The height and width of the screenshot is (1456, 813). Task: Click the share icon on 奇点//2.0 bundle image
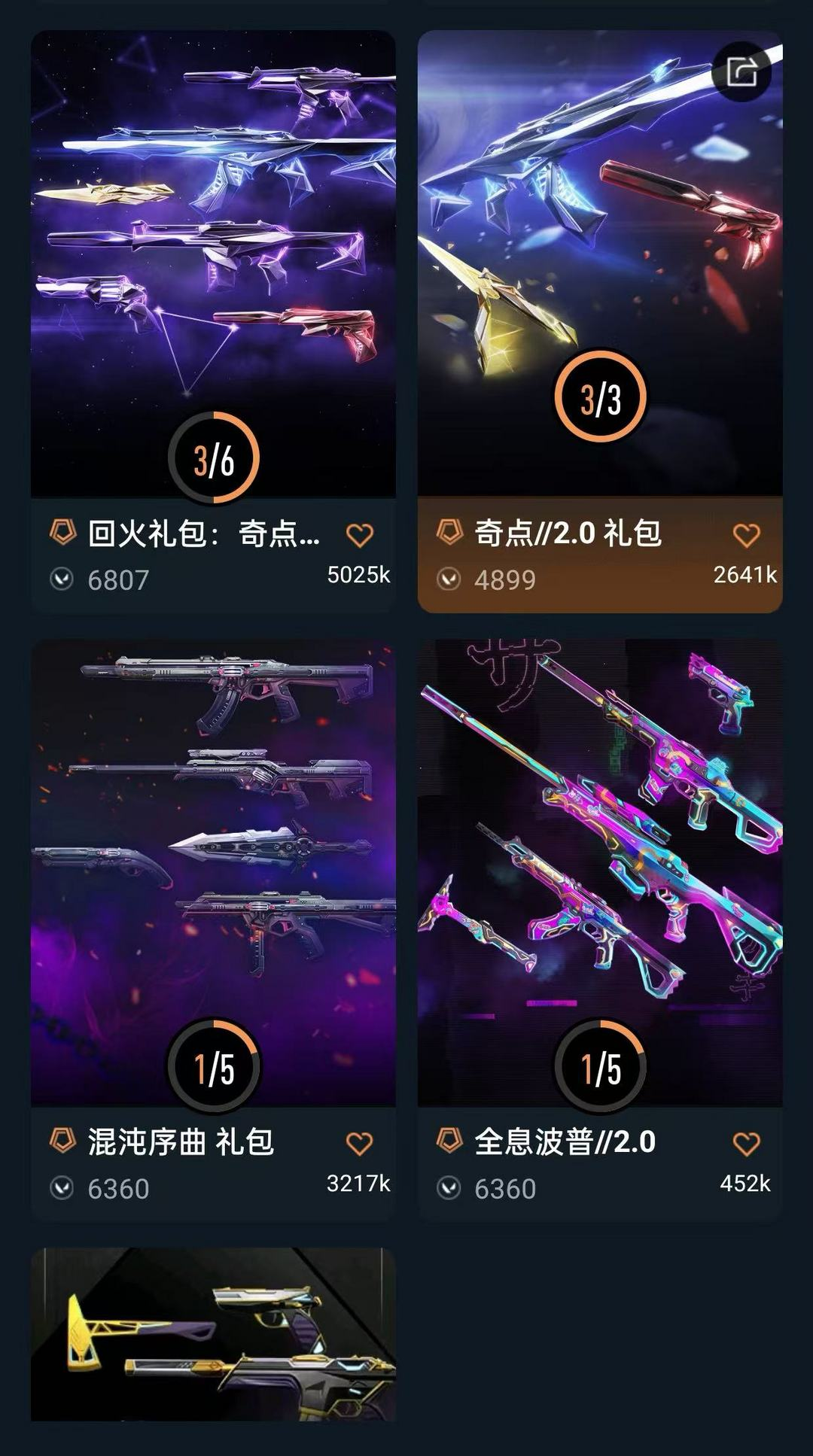tap(741, 72)
